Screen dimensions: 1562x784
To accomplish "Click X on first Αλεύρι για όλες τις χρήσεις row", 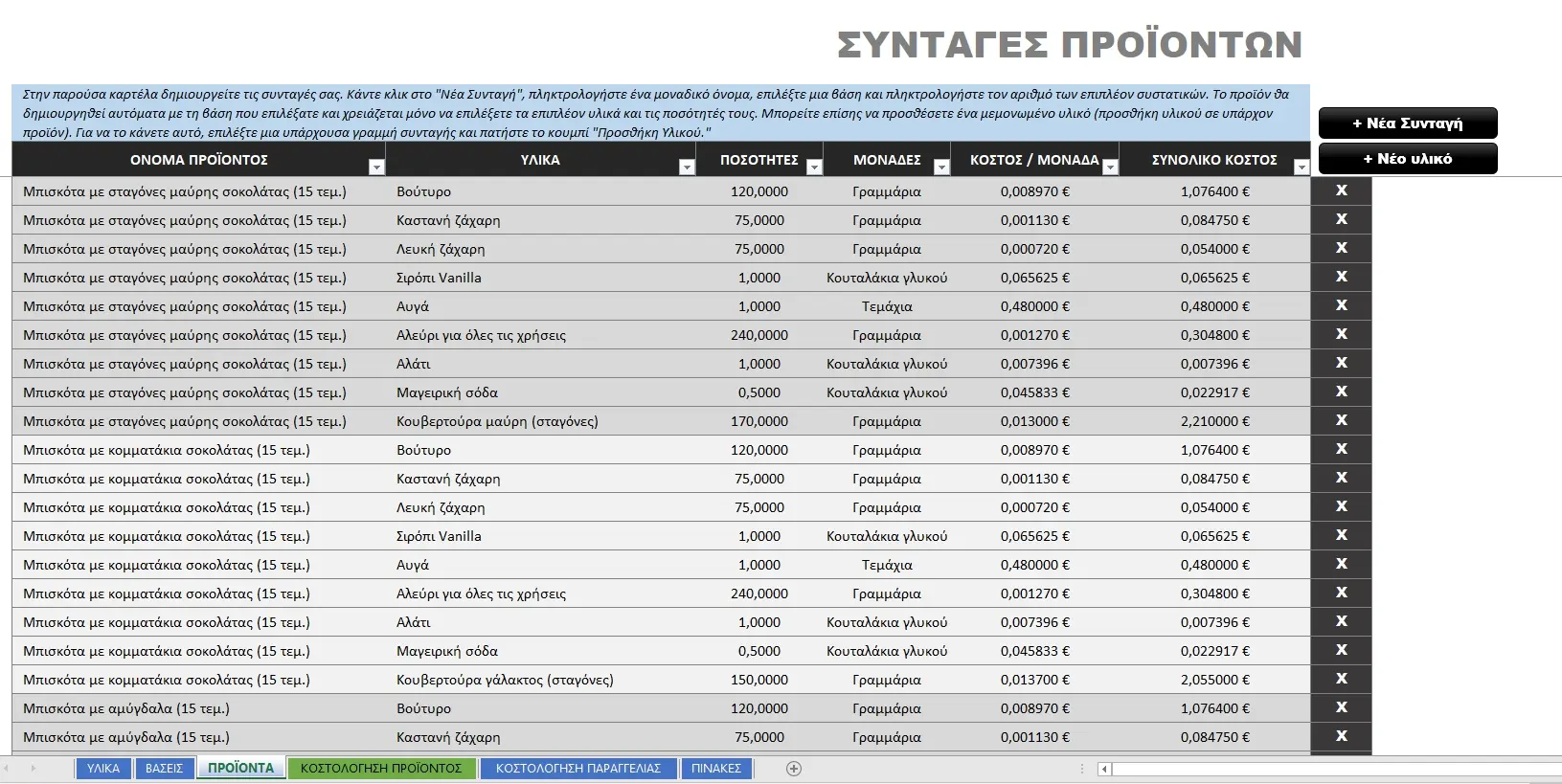I will (1341, 334).
